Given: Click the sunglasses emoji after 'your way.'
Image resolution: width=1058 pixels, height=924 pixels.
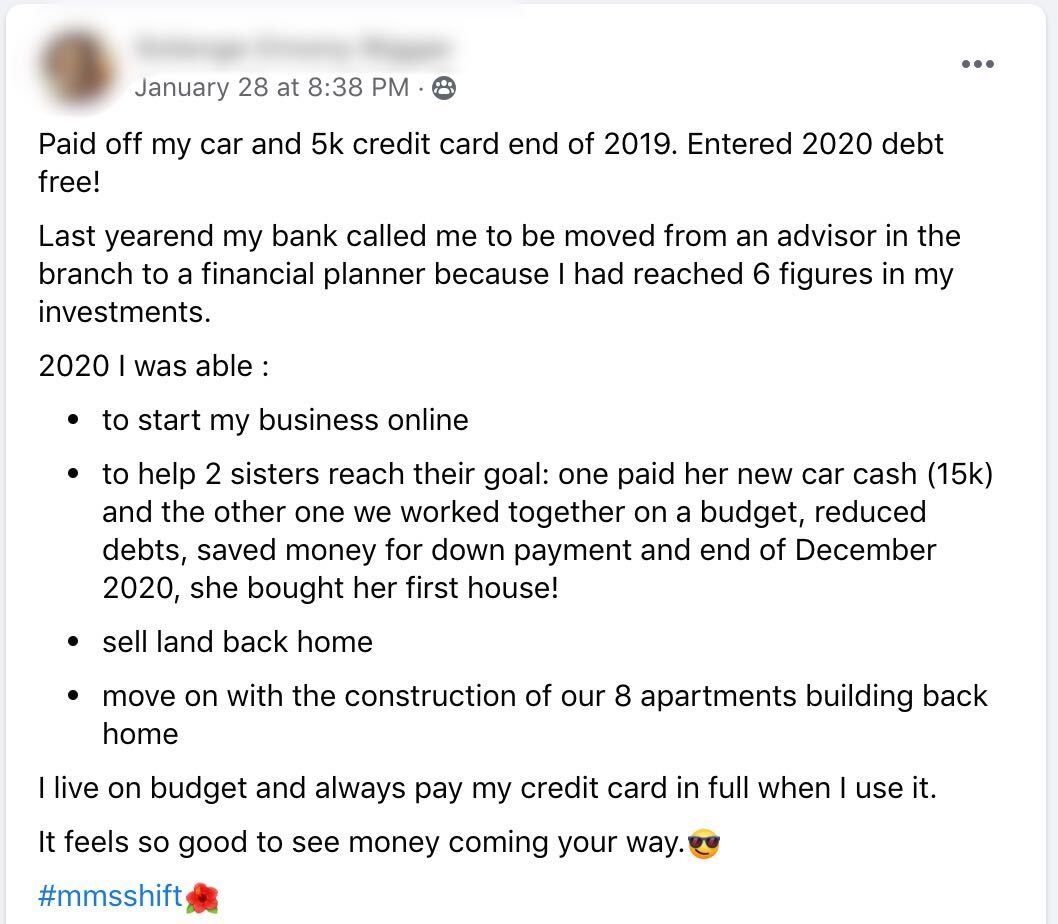Looking at the screenshot, I should [704, 845].
